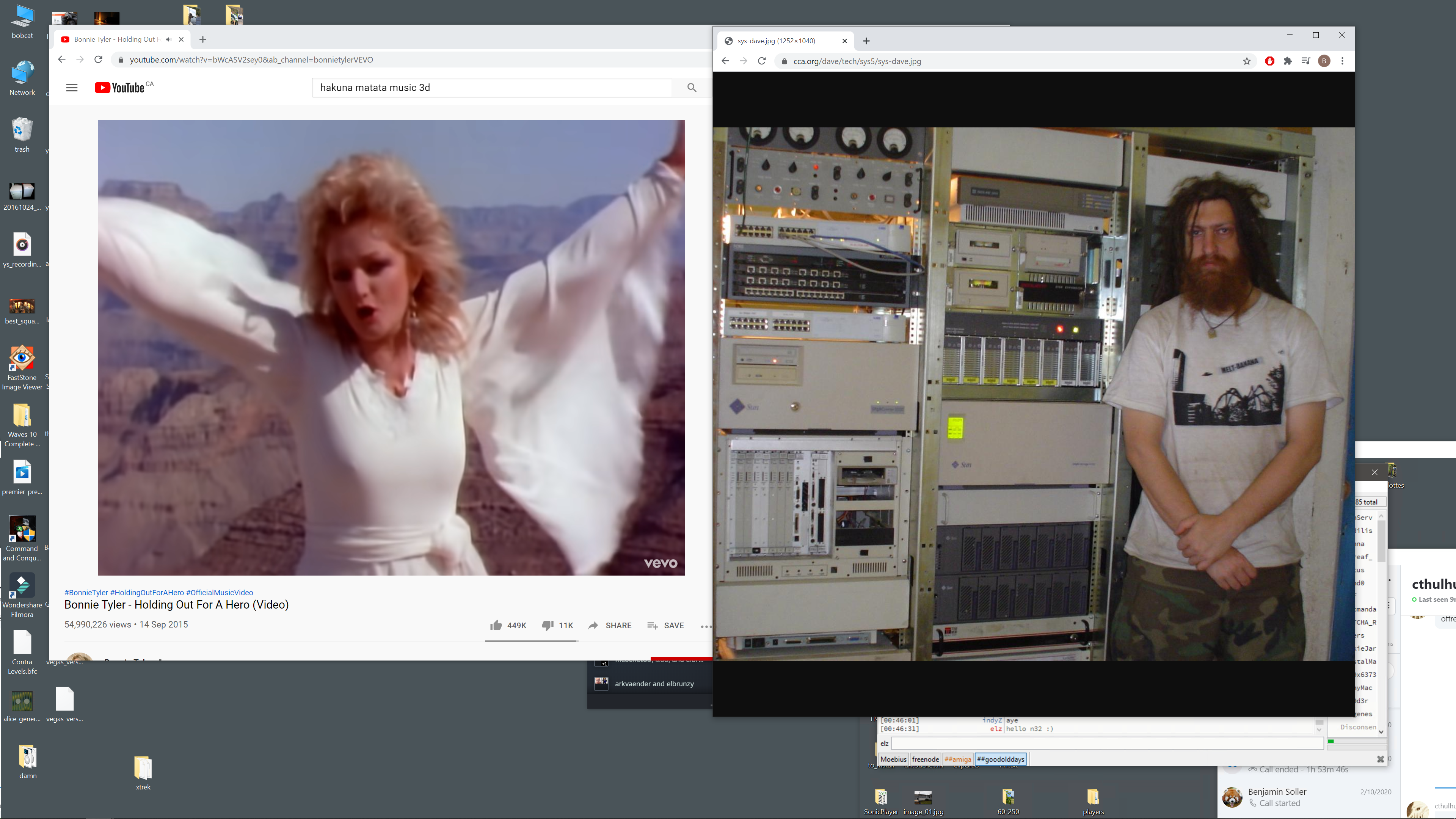
Task: Mute the Bonnie Tyler tab audio
Action: 168,39
